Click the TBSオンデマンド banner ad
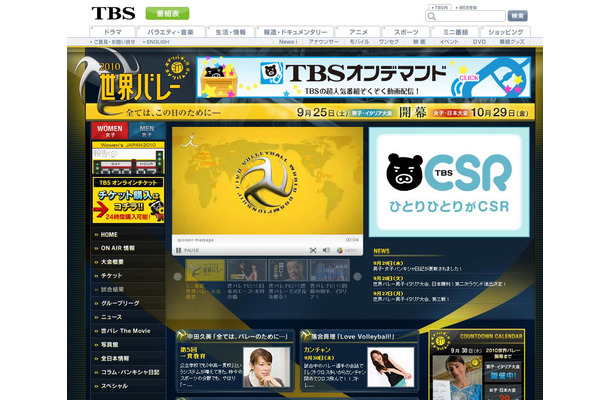 click(363, 77)
